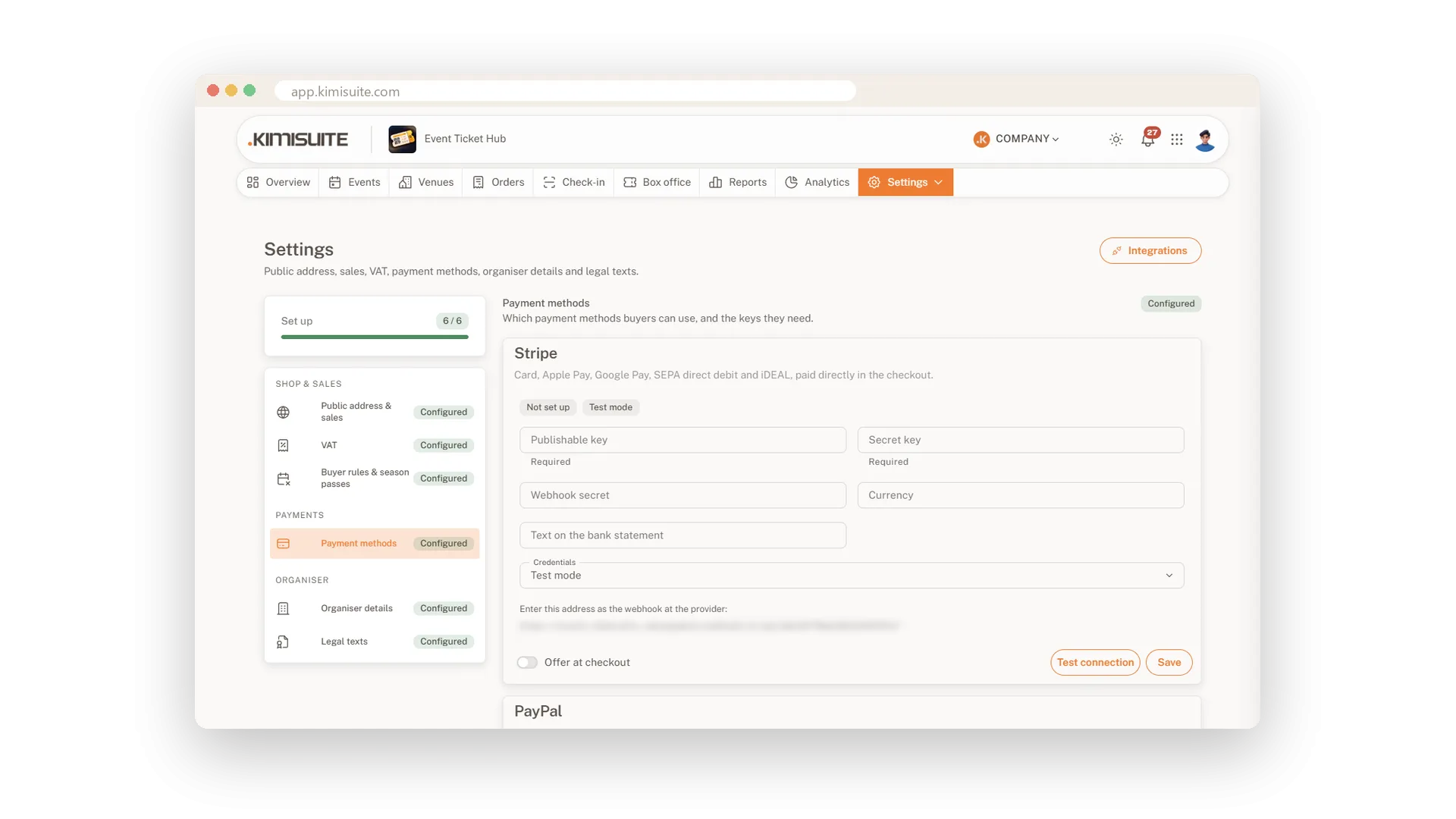
Task: Focus the Currency field
Action: (1021, 495)
